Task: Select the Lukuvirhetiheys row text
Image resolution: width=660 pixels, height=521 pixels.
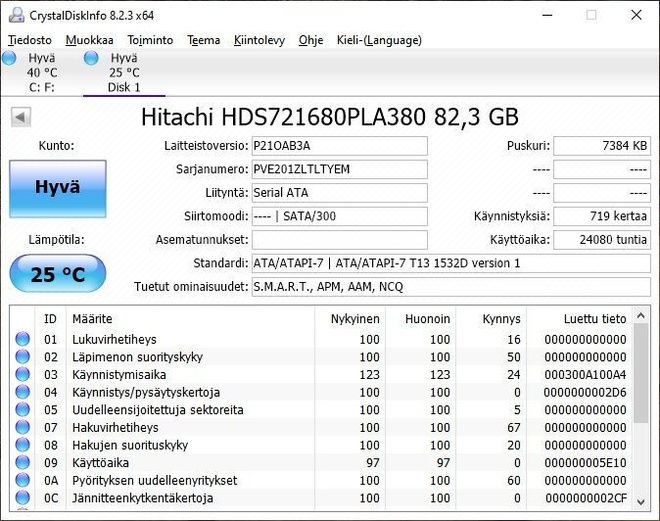Action: tap(114, 339)
